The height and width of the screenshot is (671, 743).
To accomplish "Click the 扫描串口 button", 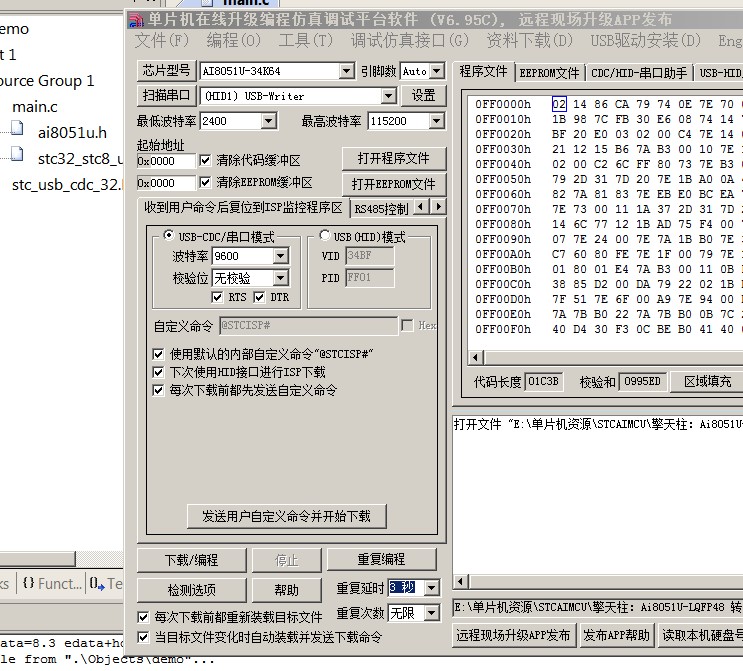I will 166,96.
